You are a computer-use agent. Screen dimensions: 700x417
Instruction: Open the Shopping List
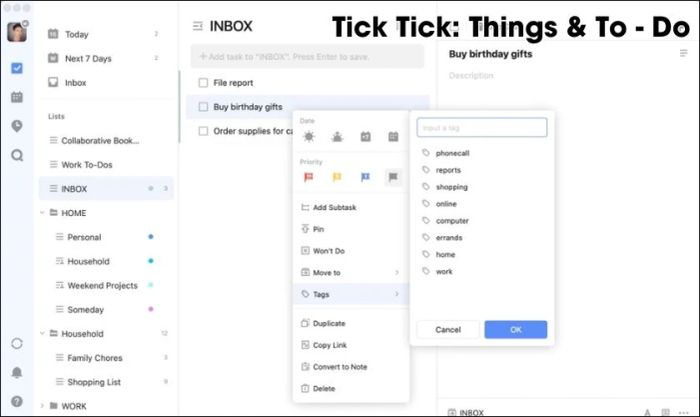pos(106,382)
